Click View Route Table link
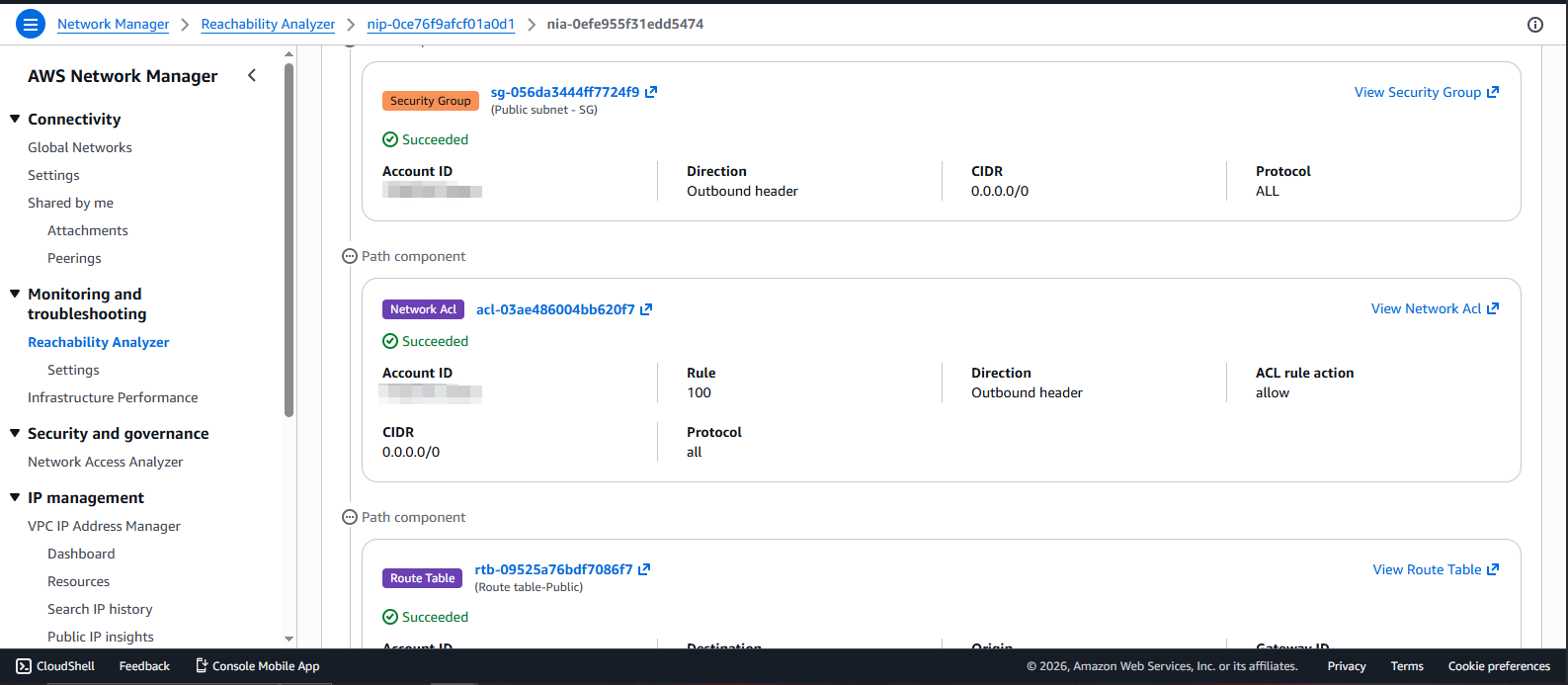 pos(1428,569)
